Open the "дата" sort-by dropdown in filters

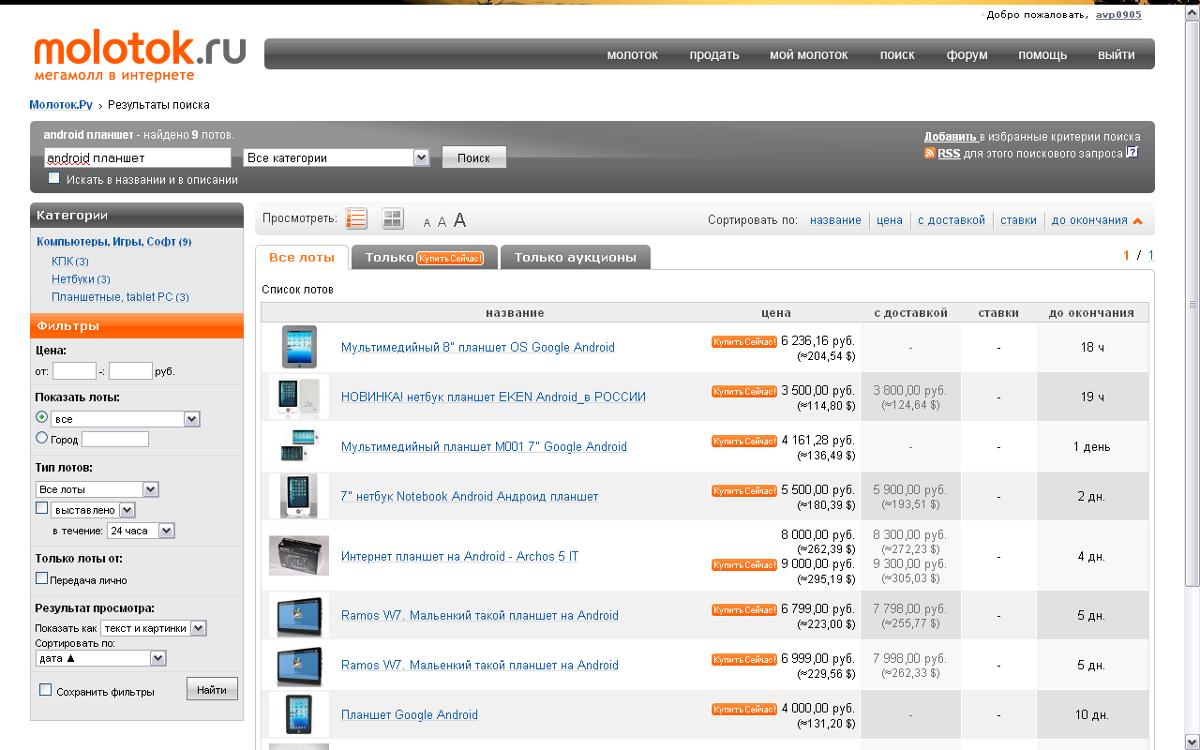pos(100,658)
